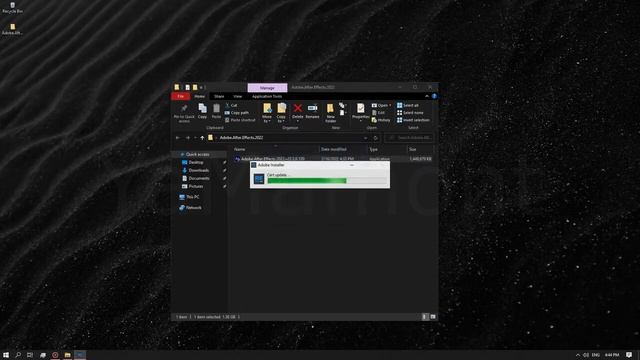Select This PC in navigation pane
Screen dimensions: 640x360
pos(192,197)
